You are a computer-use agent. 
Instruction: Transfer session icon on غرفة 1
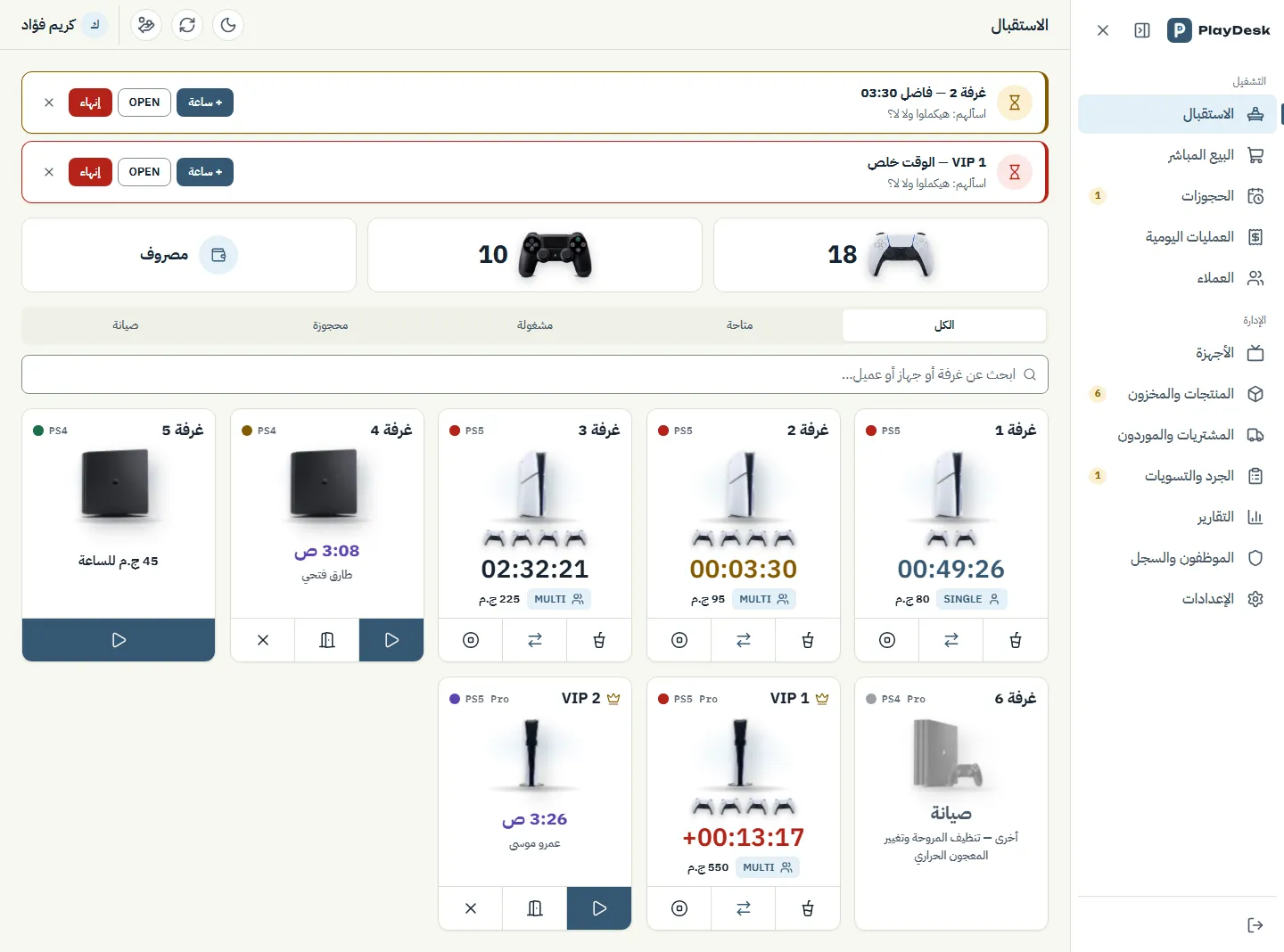coord(951,640)
